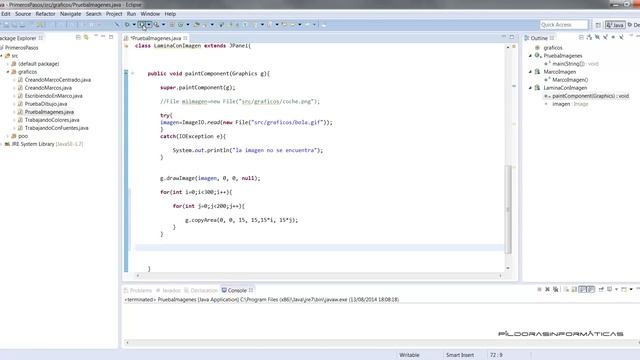Open the Search menu
The width and height of the screenshot is (640, 360).
coord(93,14)
